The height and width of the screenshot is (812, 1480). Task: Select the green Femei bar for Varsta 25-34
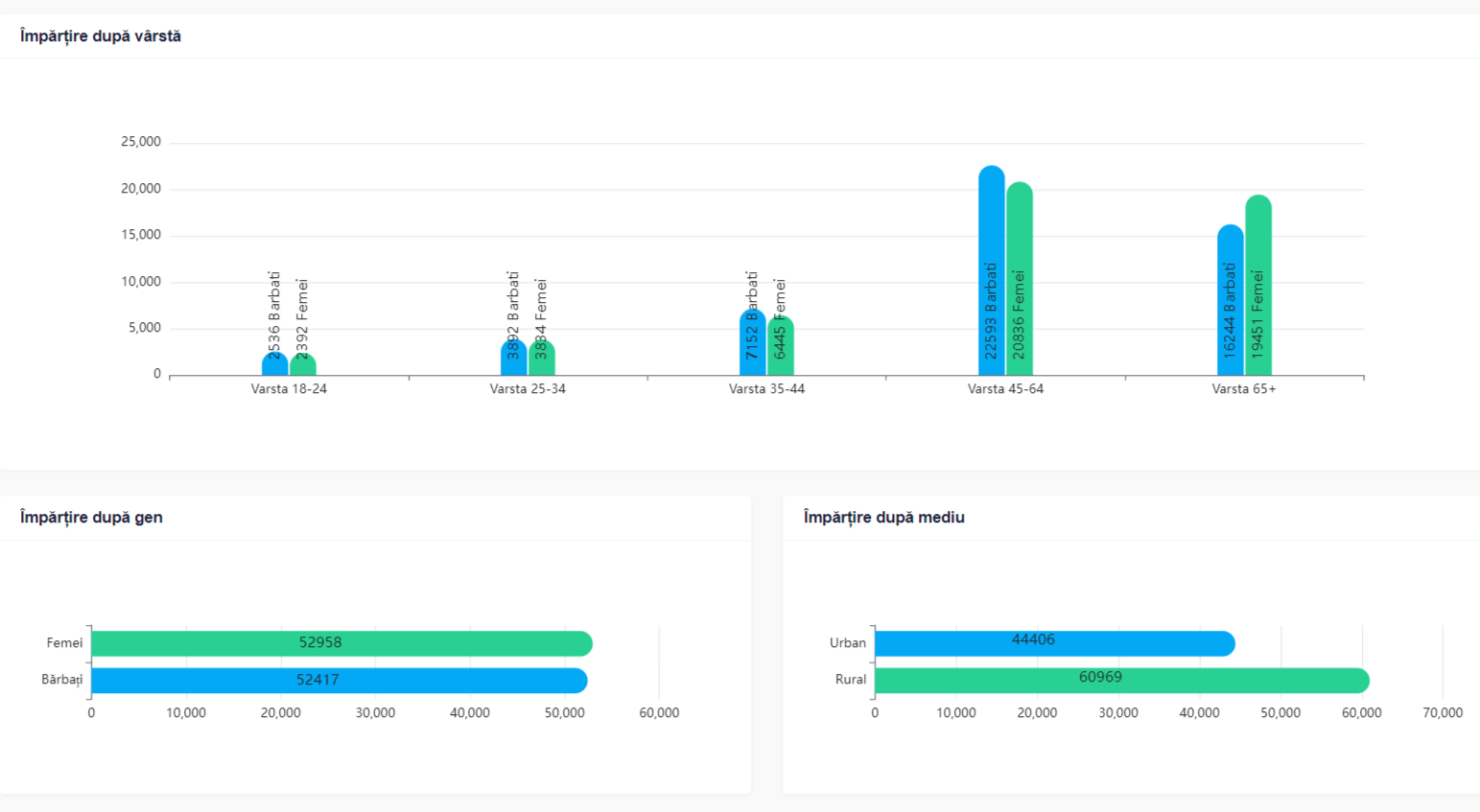542,360
